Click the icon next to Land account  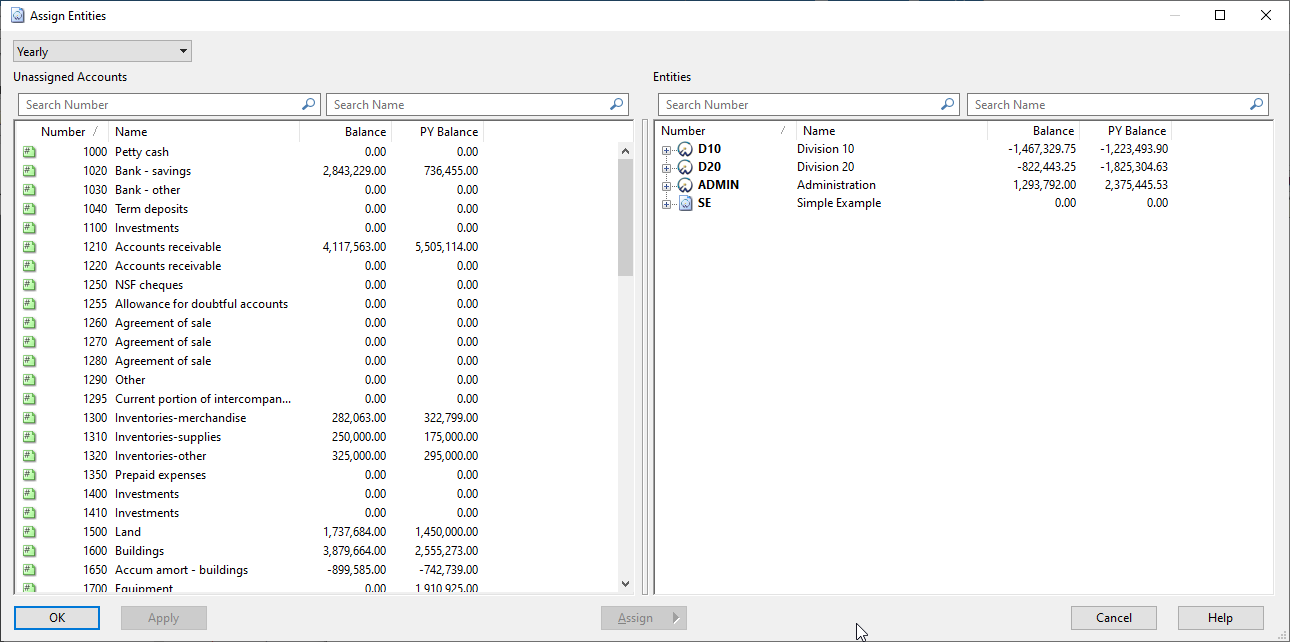[29, 532]
